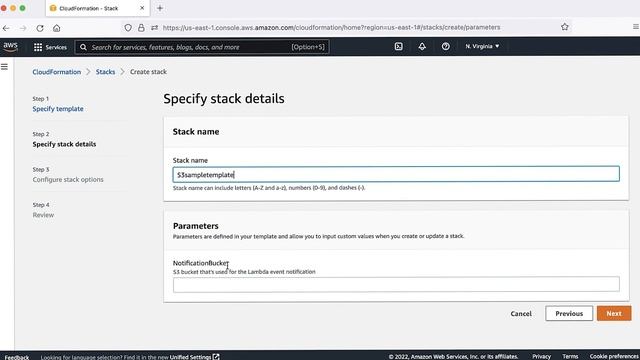Click Configure stack options step label
The height and width of the screenshot is (360, 640).
click(x=68, y=180)
